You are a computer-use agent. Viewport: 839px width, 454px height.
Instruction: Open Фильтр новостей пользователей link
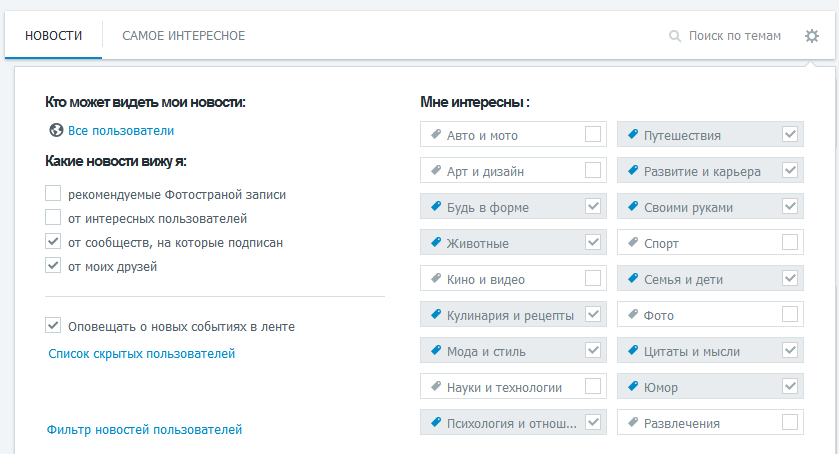[144, 429]
